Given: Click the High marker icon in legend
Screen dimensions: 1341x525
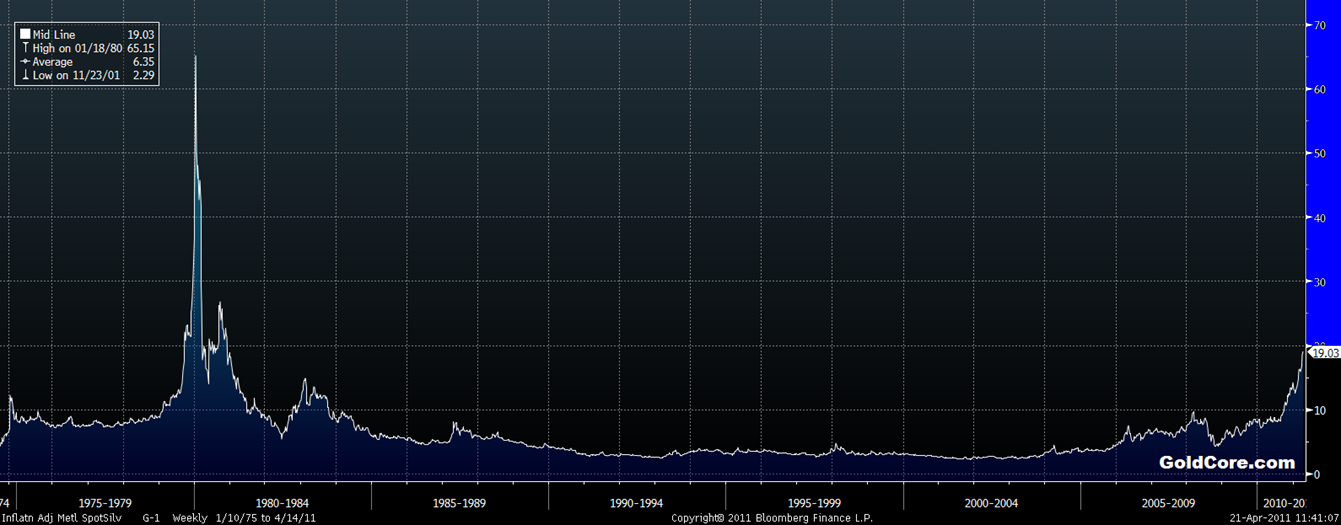Looking at the screenshot, I should tap(25, 48).
